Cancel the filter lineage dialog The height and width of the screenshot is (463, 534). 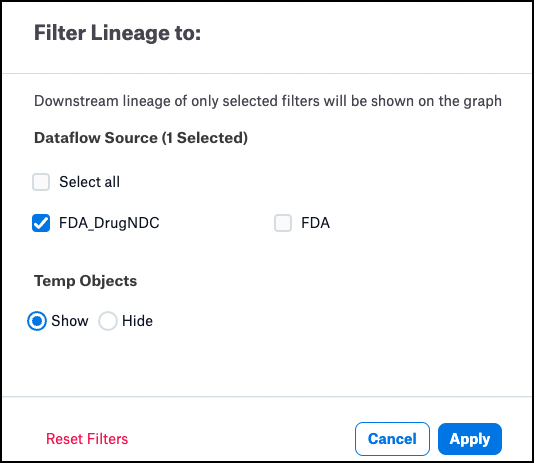tap(392, 439)
